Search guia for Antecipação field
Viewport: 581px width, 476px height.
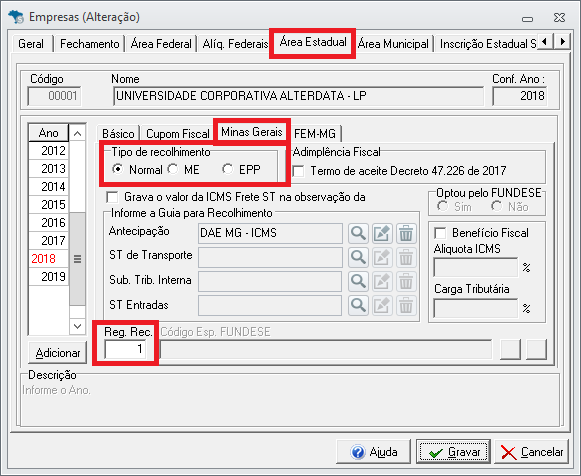coord(358,233)
